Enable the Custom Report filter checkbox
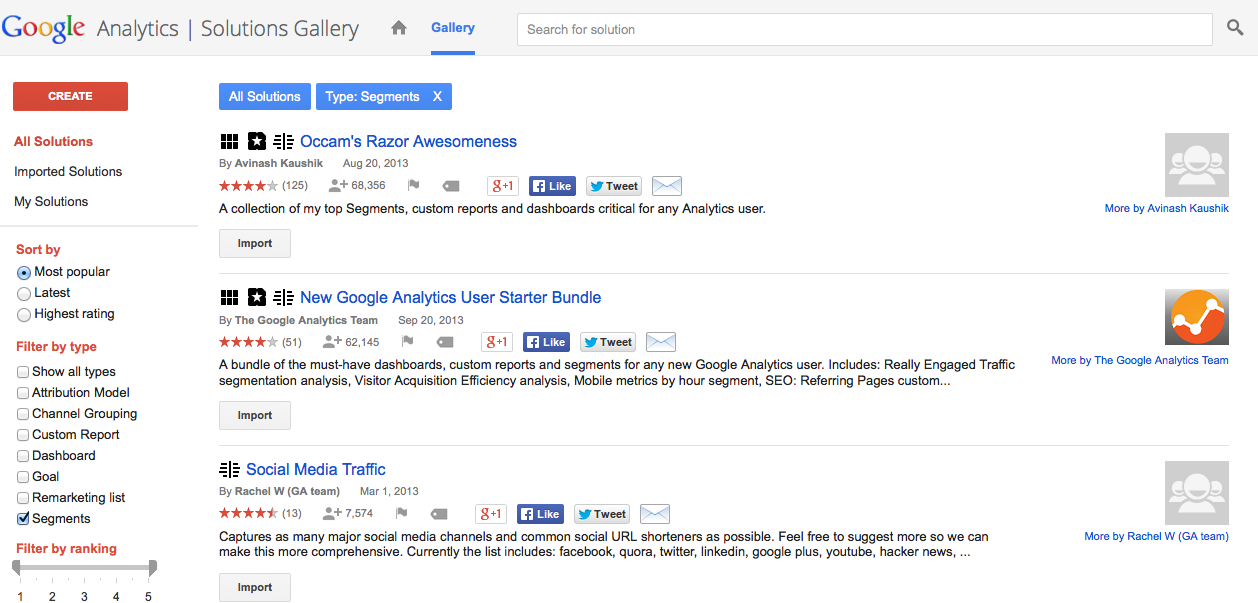The image size is (1258, 603). 23,435
